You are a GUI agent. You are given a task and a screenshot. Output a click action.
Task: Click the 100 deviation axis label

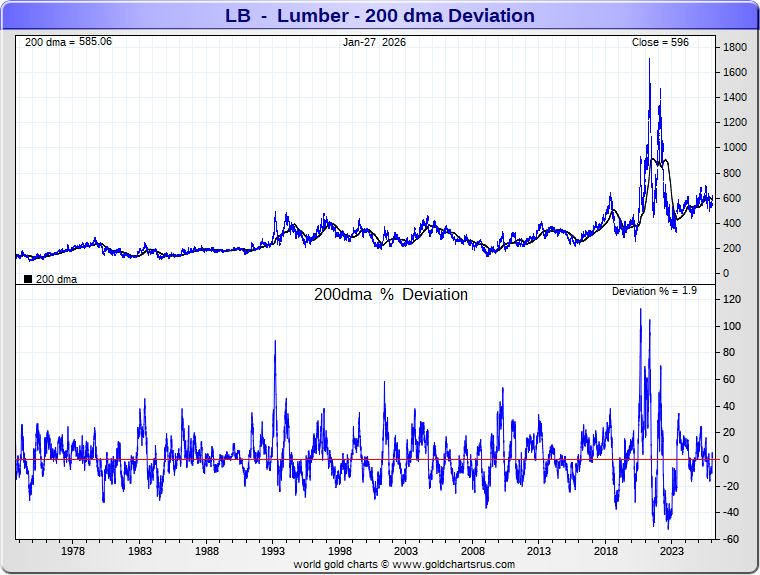coord(732,326)
